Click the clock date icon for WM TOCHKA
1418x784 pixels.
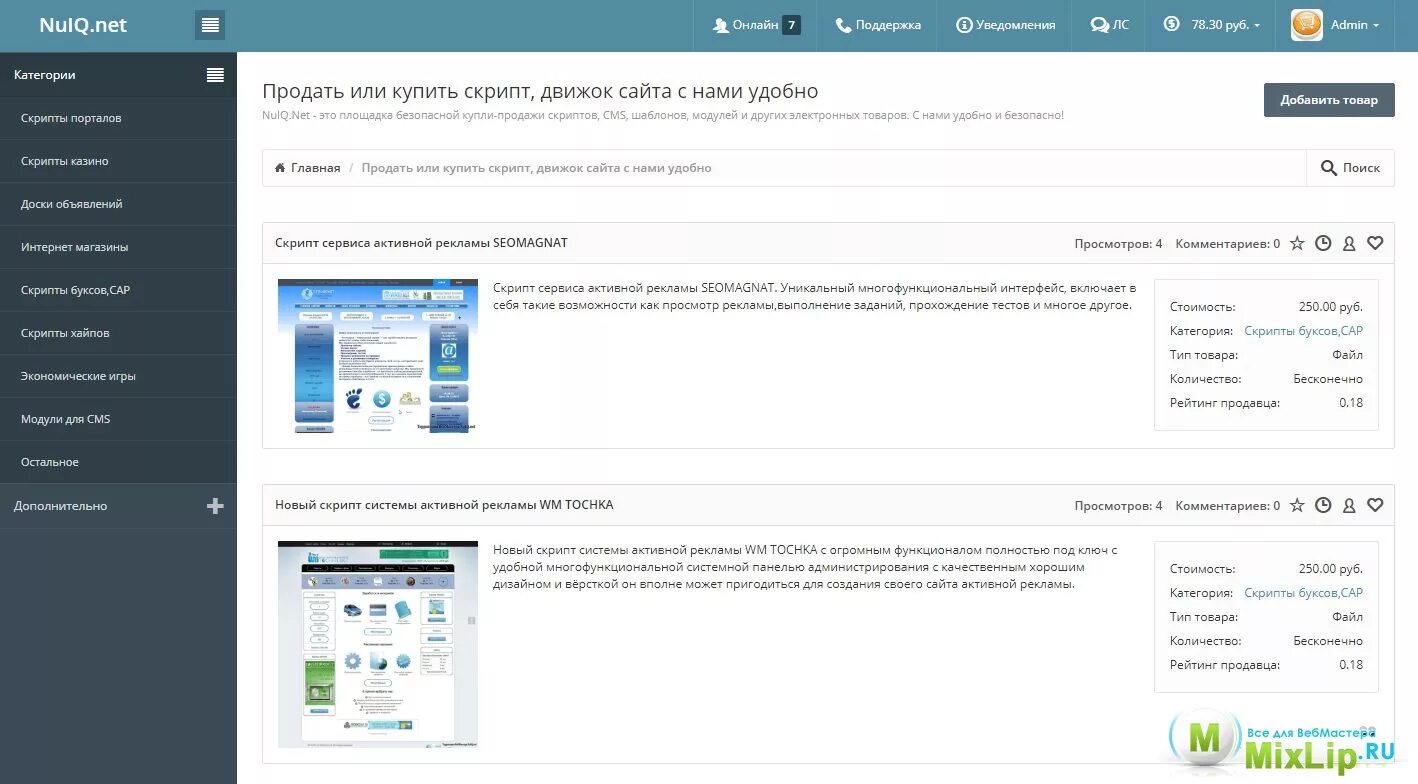pyautogui.click(x=1323, y=505)
